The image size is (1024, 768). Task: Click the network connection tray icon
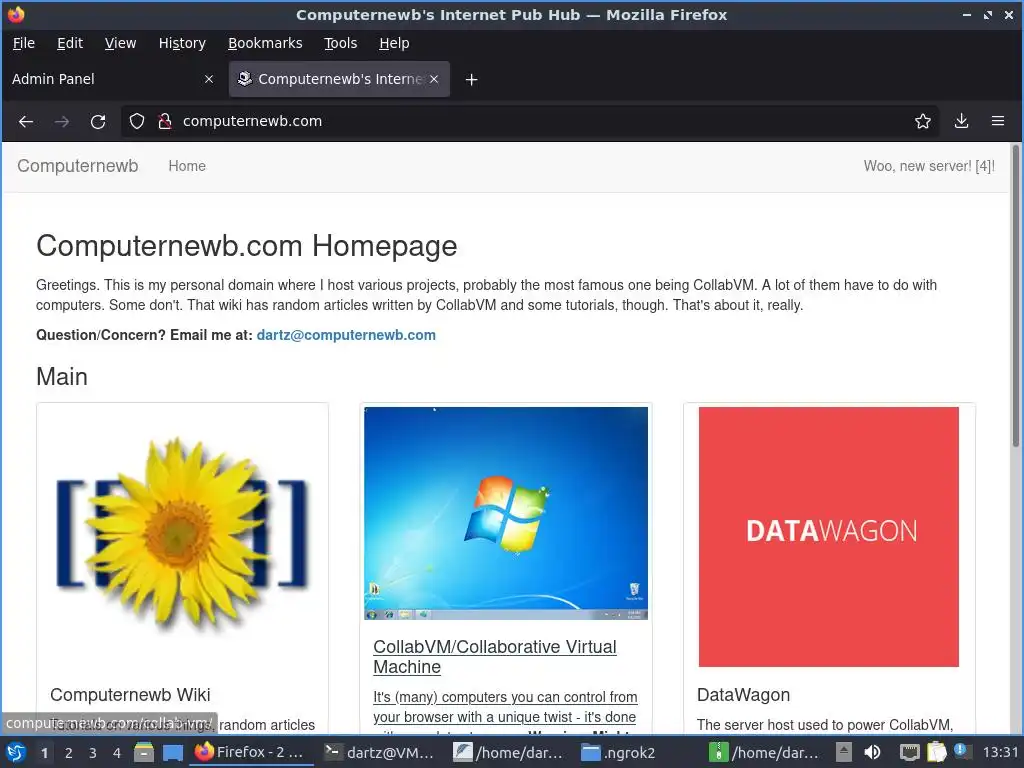(x=909, y=752)
